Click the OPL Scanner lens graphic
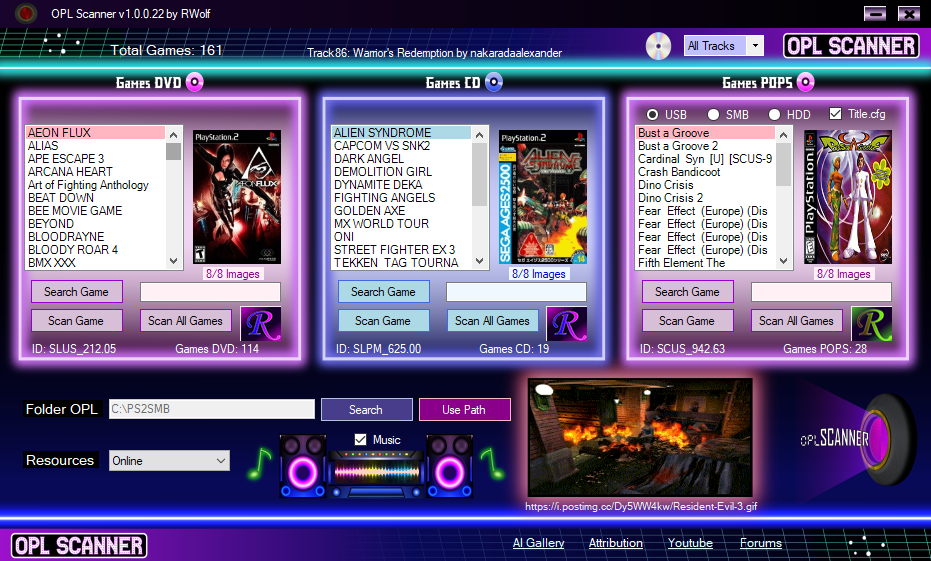The image size is (931, 561). click(x=861, y=438)
